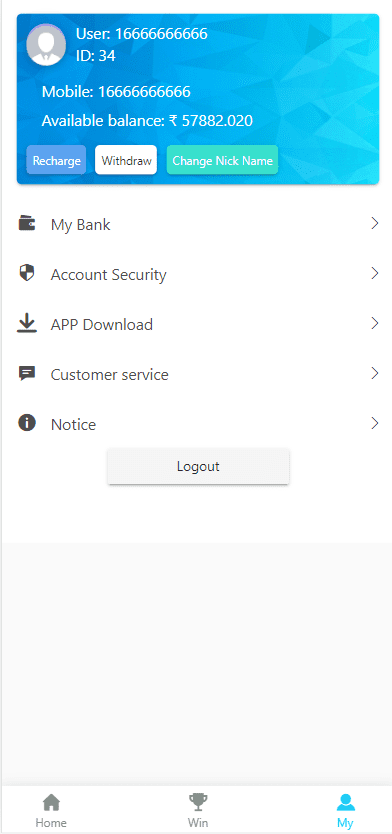Expand the Notice row chevron

(x=375, y=423)
